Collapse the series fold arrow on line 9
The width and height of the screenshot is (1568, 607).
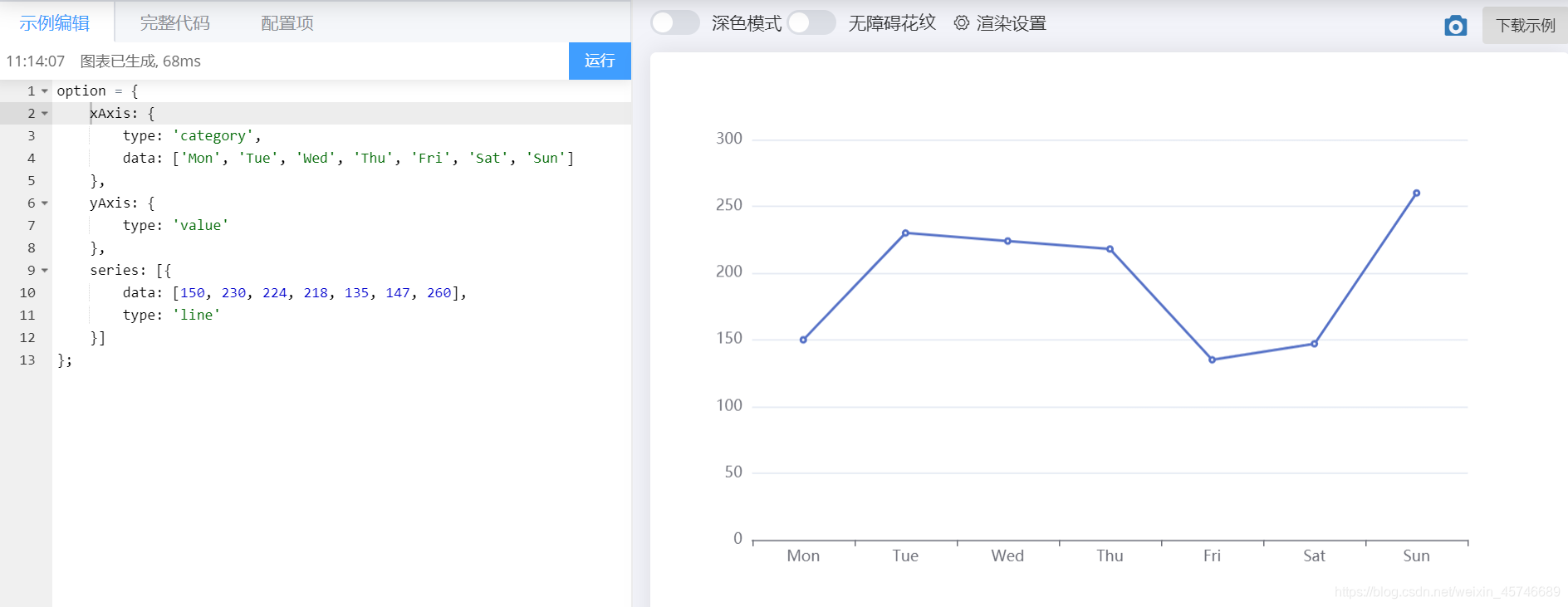(45, 270)
